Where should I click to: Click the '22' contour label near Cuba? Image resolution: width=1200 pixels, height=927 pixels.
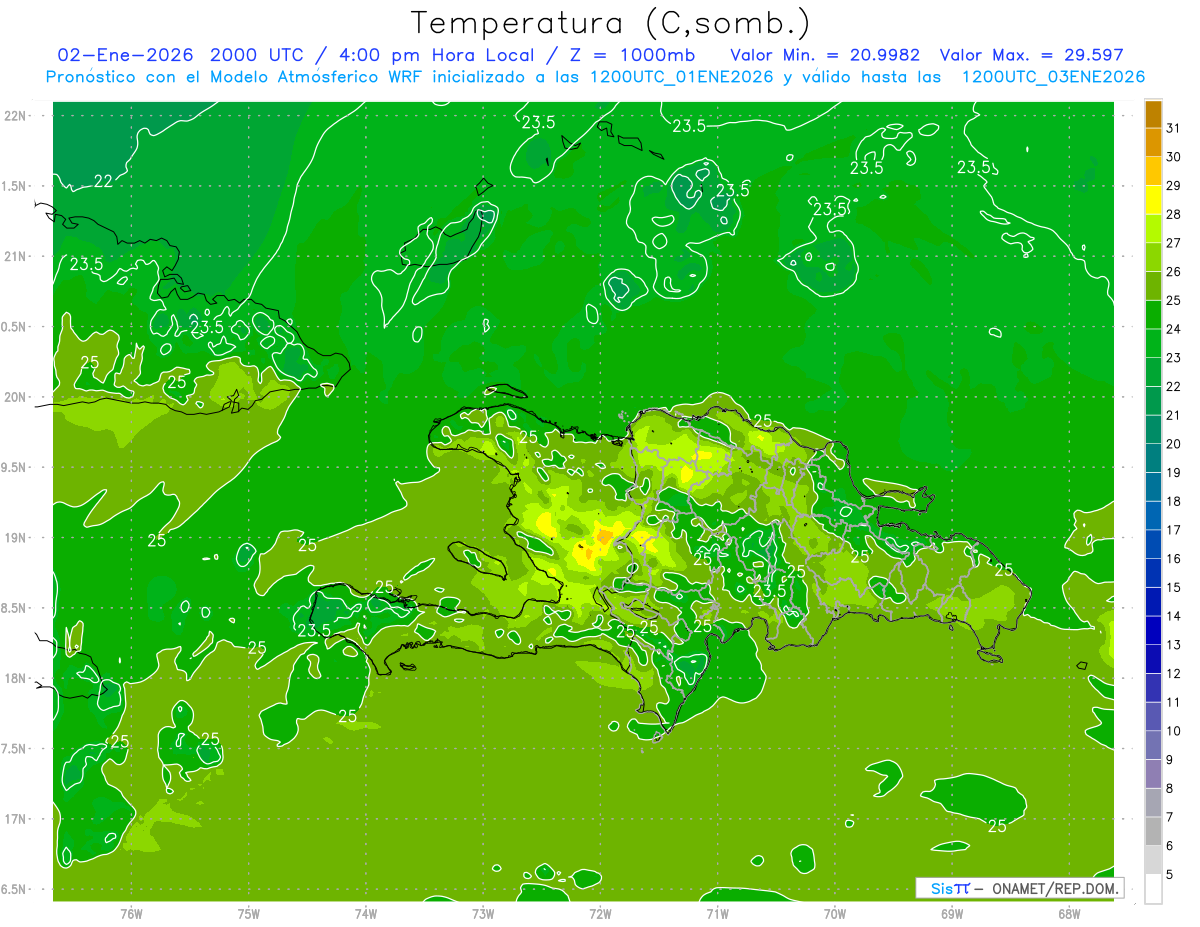point(103,181)
